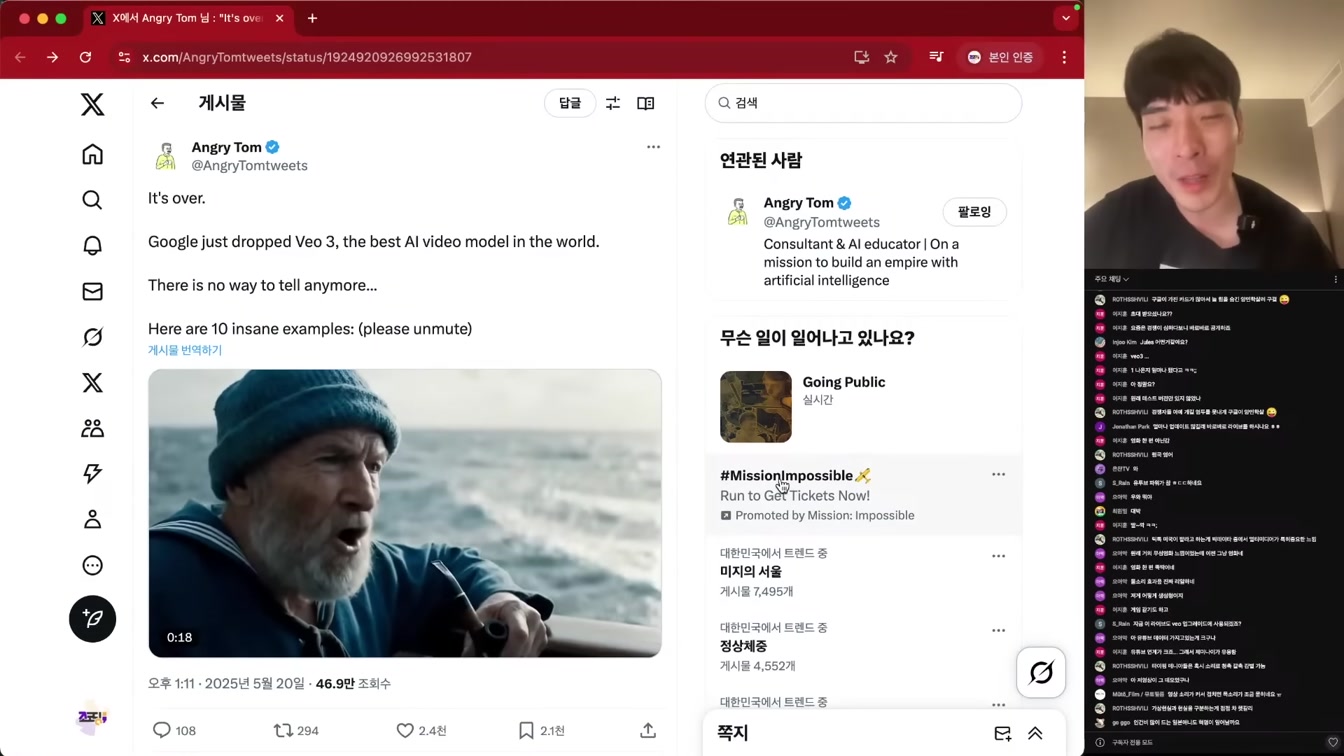Select the X post browser tab
The image size is (1344, 756).
[186, 18]
